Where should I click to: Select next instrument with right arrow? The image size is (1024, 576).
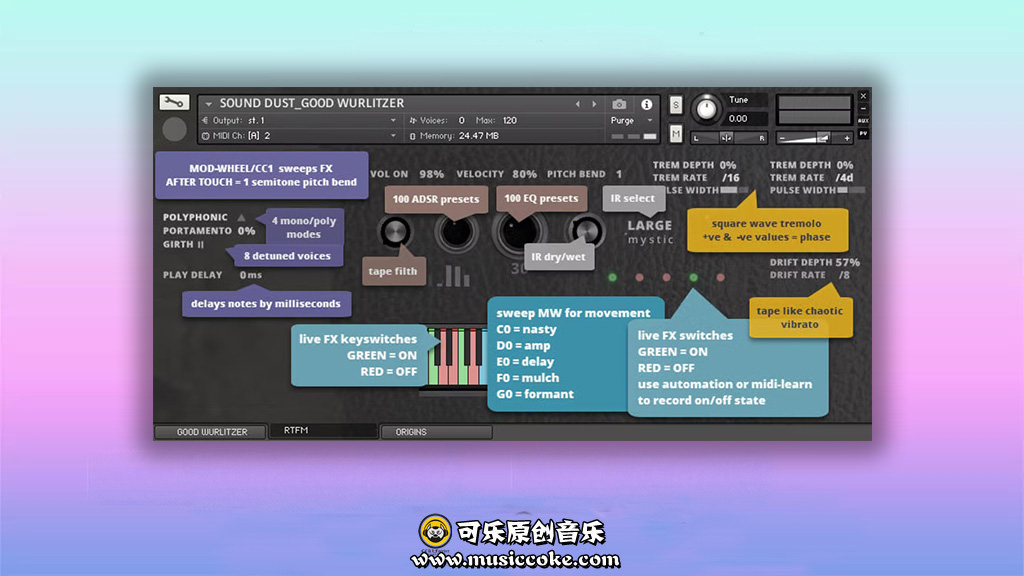[594, 104]
